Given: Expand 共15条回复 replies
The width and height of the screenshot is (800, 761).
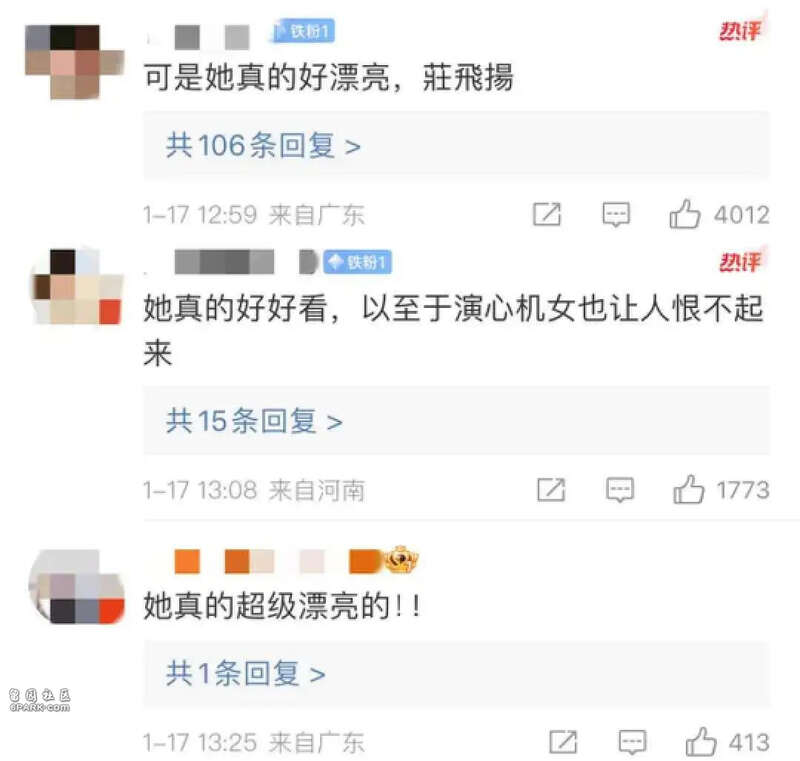Looking at the screenshot, I should (254, 421).
